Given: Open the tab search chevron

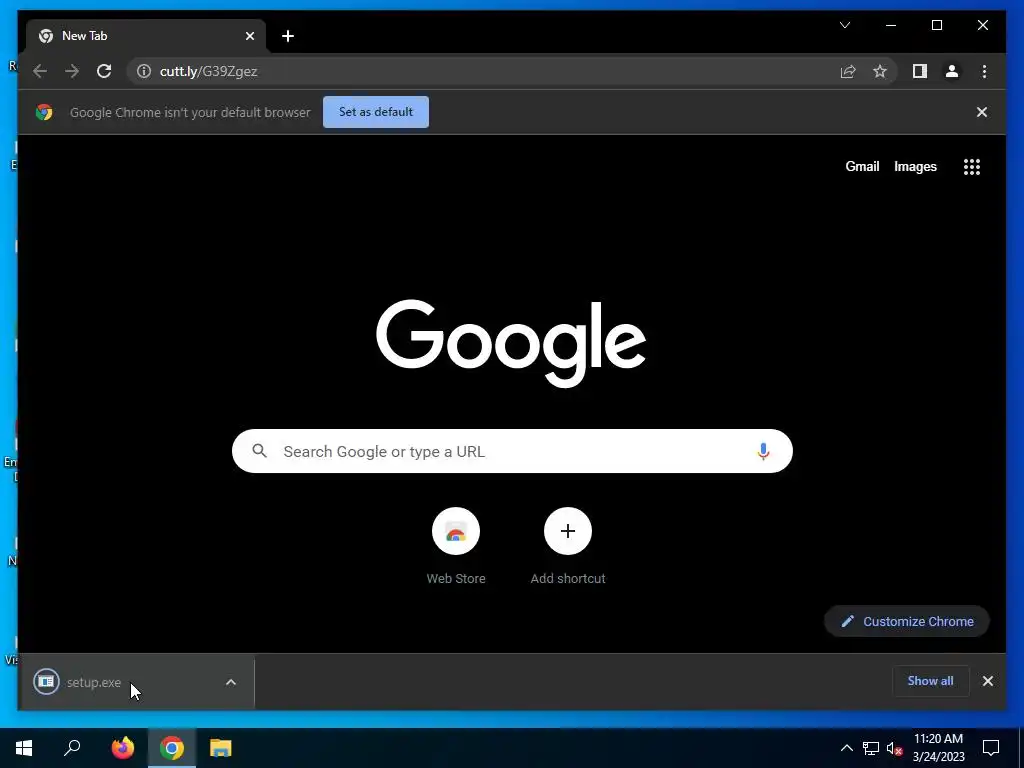Looking at the screenshot, I should pos(845,25).
